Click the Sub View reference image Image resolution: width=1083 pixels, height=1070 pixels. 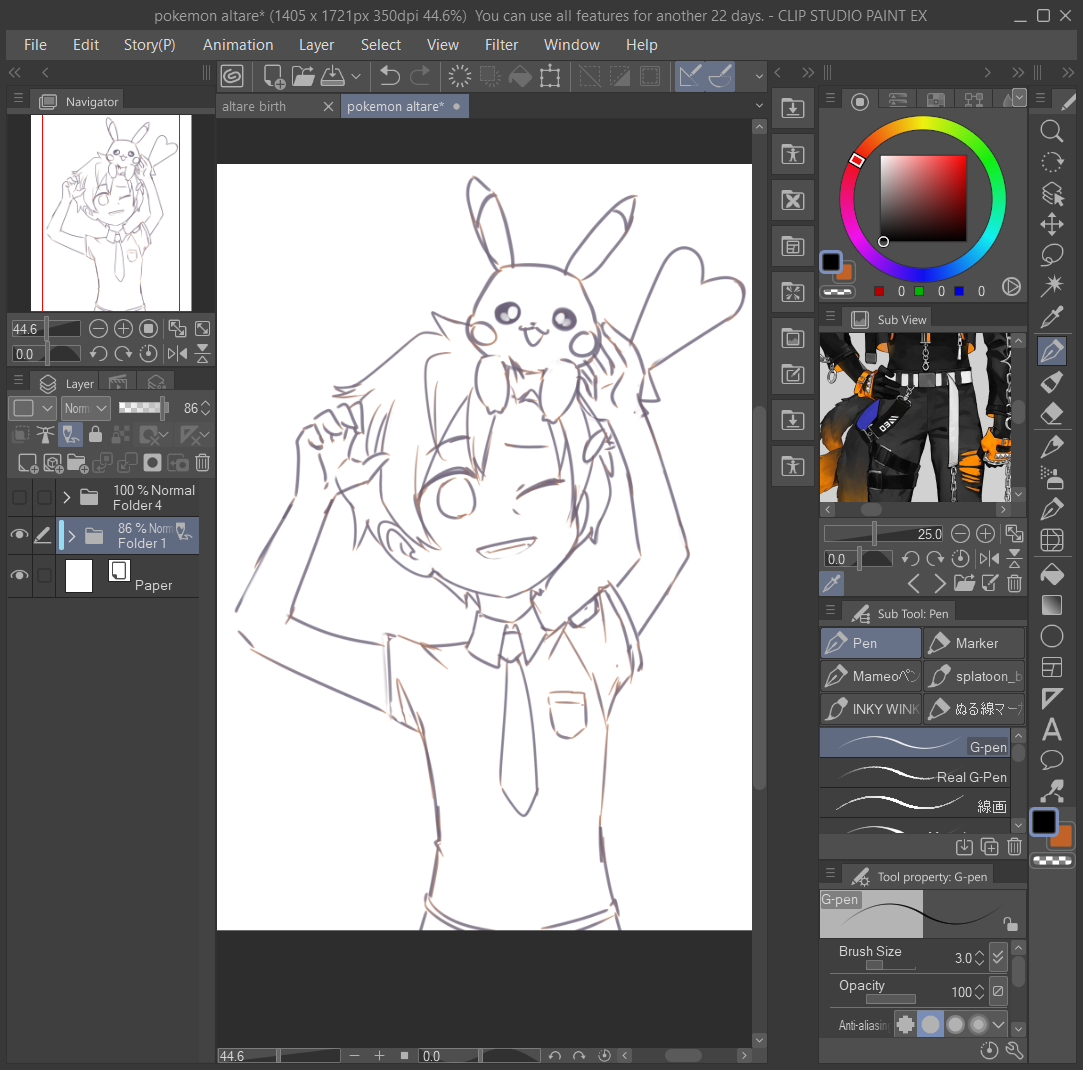point(915,417)
